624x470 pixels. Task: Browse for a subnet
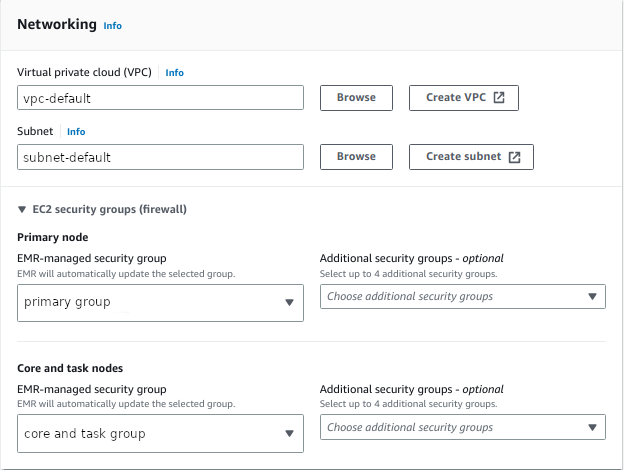pyautogui.click(x=356, y=157)
